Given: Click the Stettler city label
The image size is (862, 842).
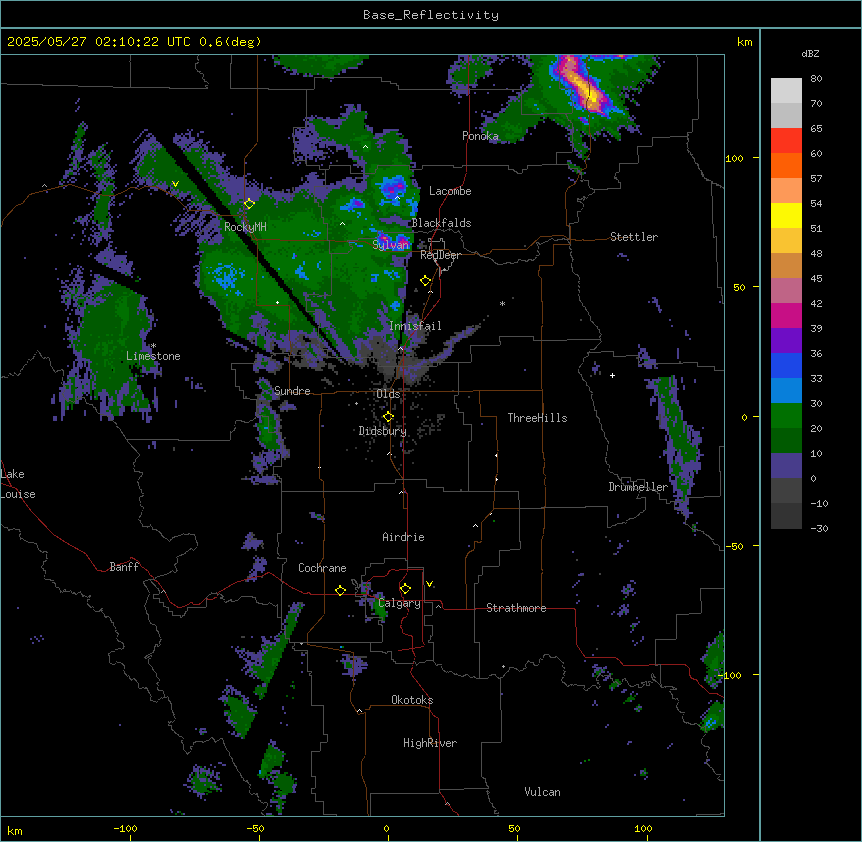Looking at the screenshot, I should coord(634,237).
